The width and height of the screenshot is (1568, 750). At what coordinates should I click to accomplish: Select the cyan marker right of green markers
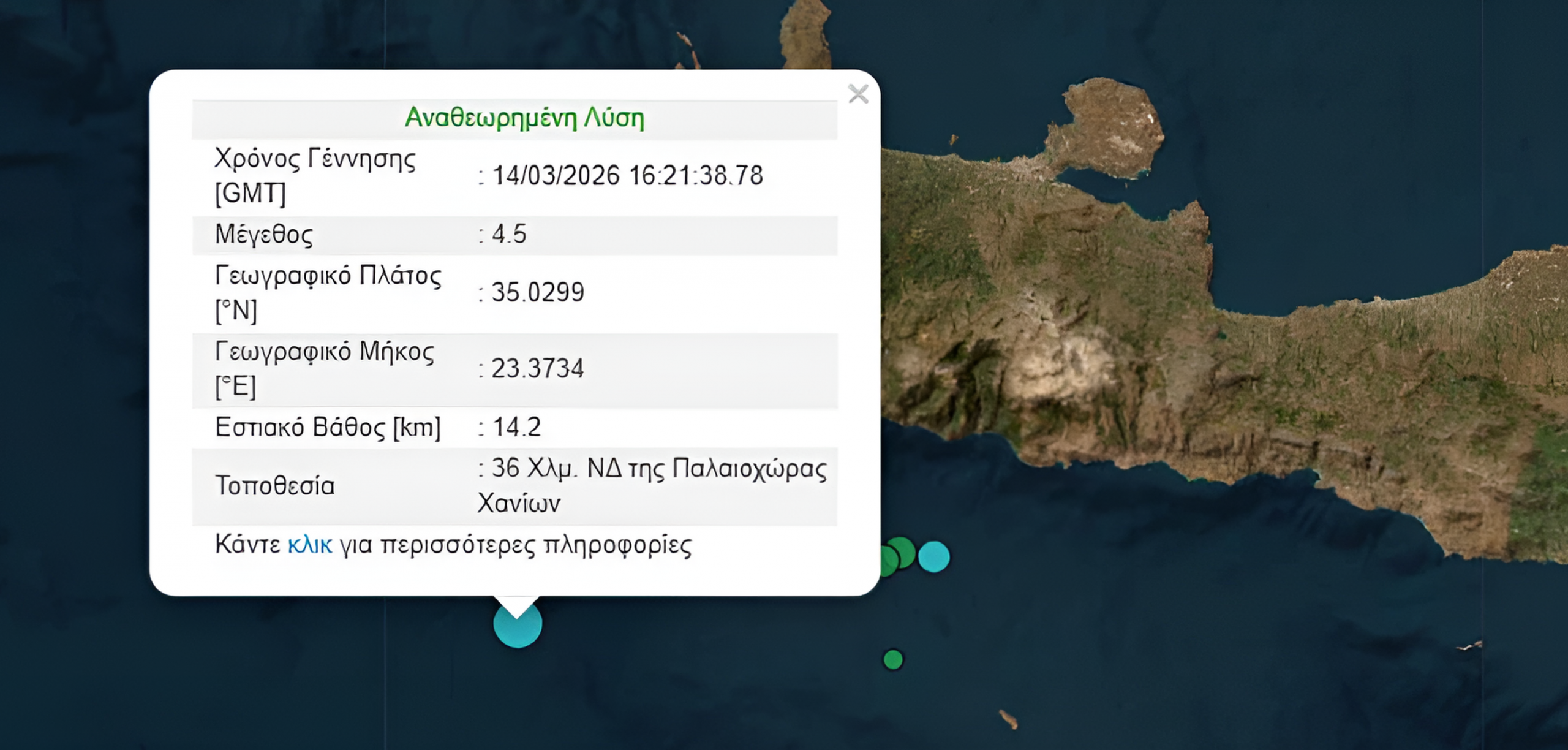click(x=933, y=557)
